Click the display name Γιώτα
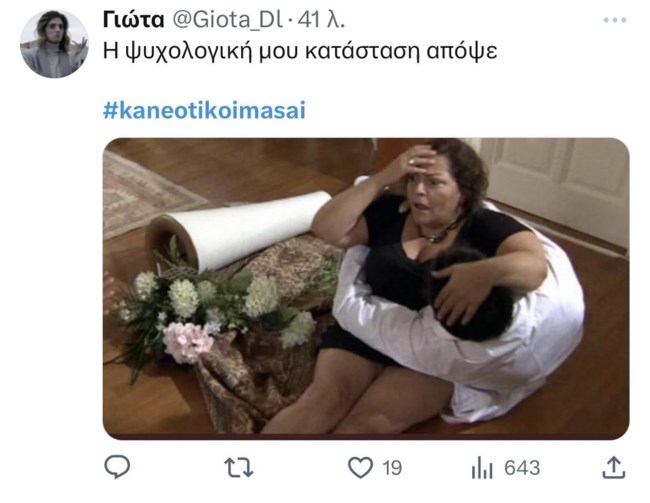 tap(133, 19)
